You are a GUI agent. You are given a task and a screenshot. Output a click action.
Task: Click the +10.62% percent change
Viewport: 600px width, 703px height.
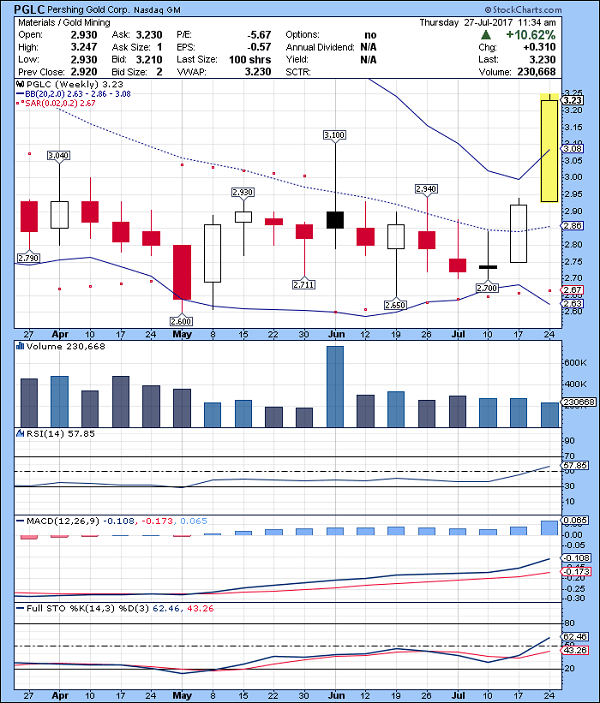tap(530, 35)
